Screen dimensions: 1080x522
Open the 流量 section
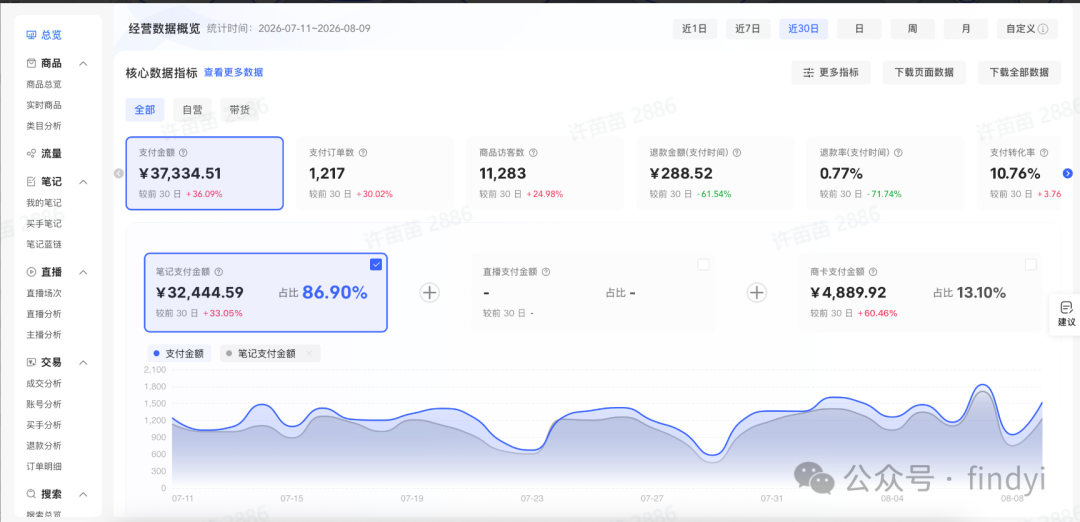52,154
